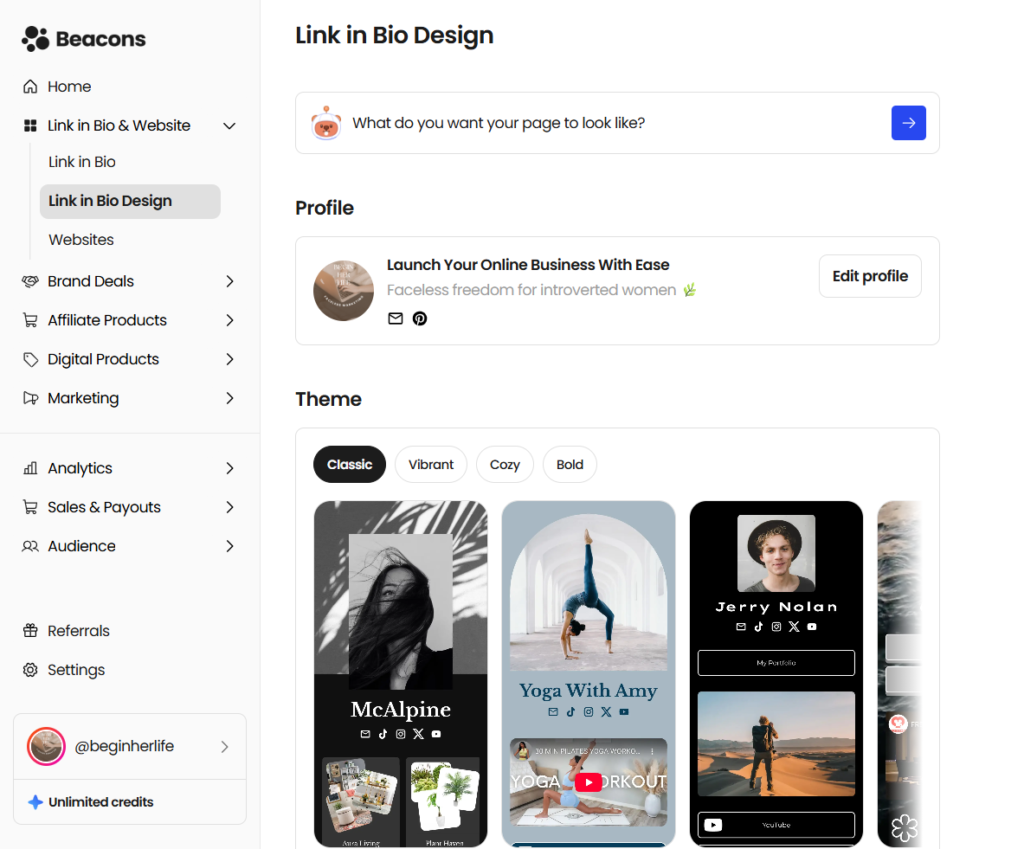The height and width of the screenshot is (849, 1024).
Task: Select the Bold theme filter
Action: pos(570,464)
